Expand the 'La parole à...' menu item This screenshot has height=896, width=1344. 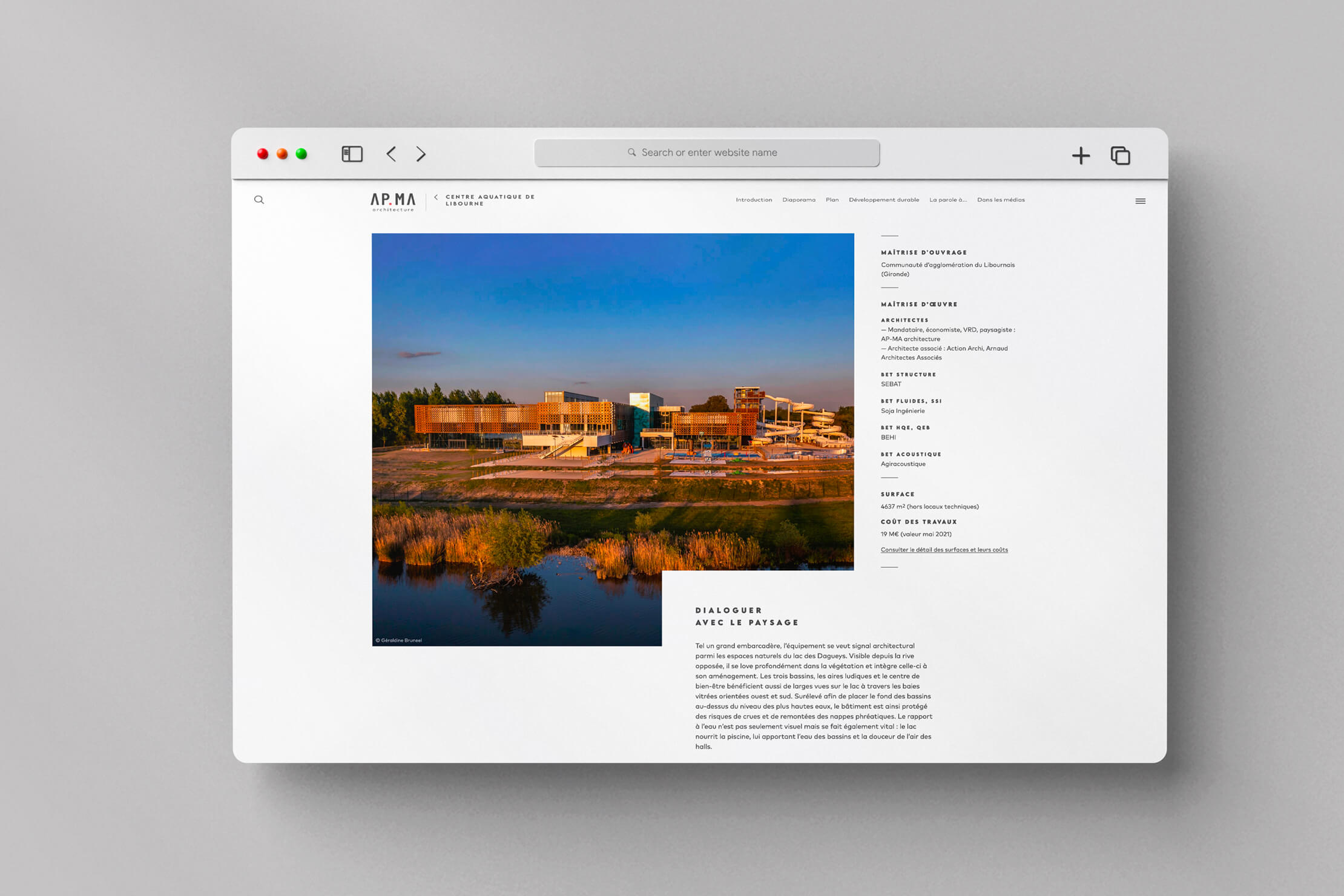coord(947,200)
